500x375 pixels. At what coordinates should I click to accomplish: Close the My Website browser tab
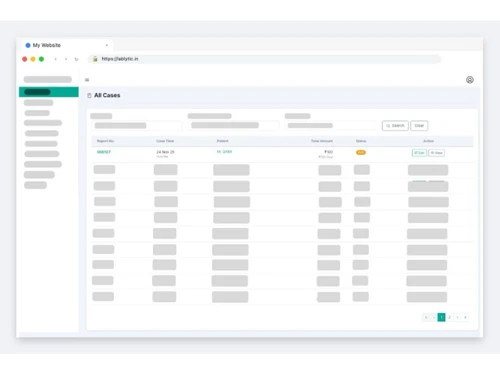coord(107,45)
